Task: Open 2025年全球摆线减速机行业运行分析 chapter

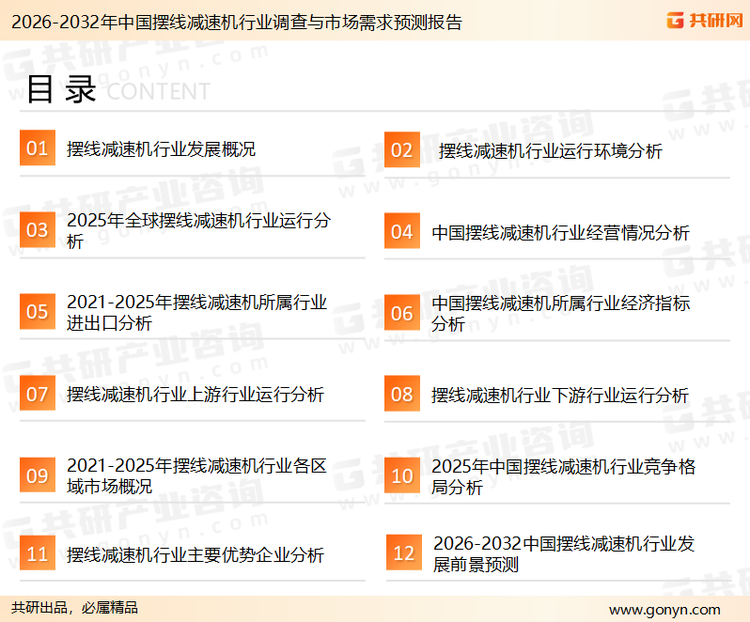Action: pos(197,231)
